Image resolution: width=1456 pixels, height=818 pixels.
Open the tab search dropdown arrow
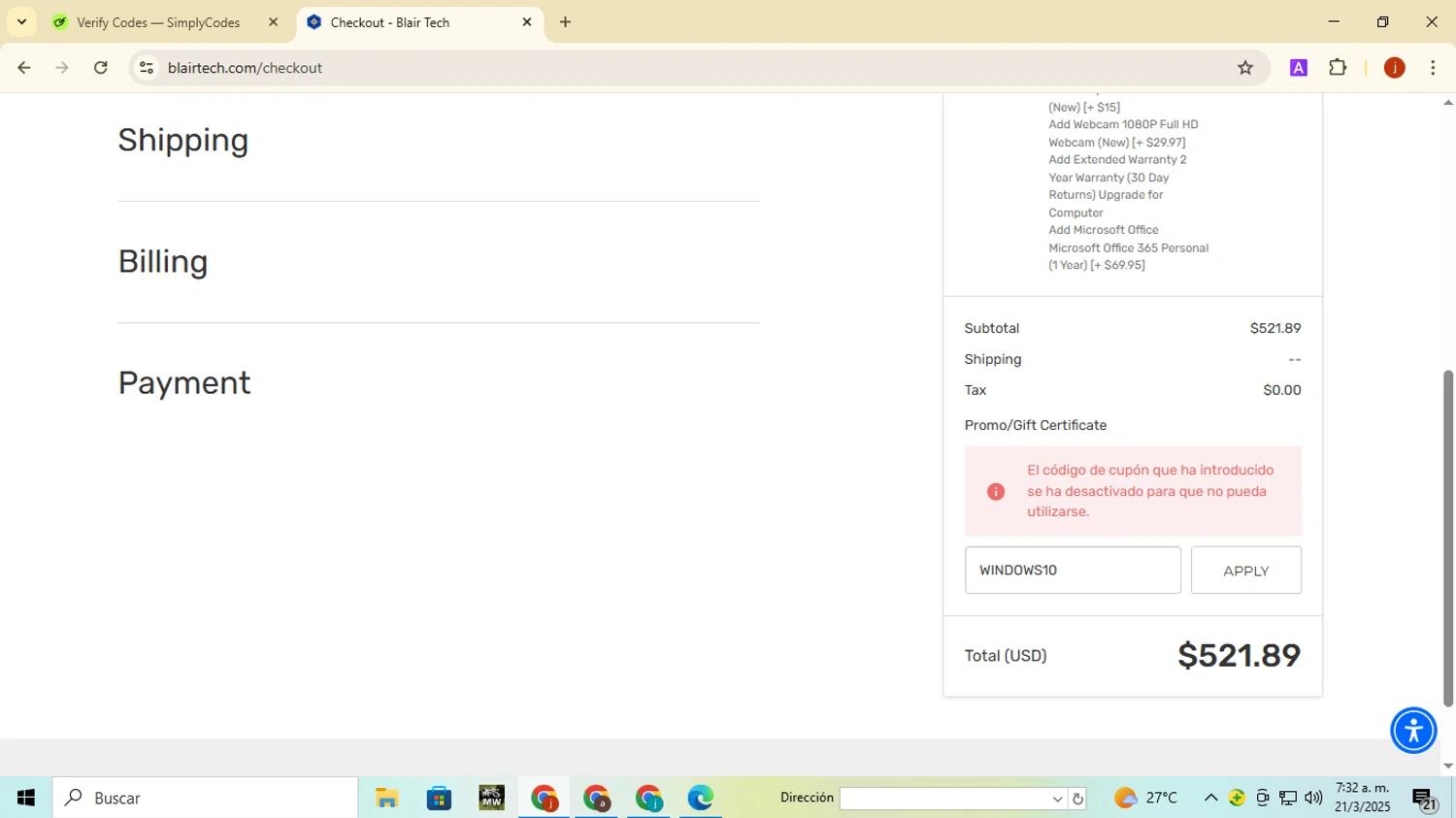click(x=21, y=22)
